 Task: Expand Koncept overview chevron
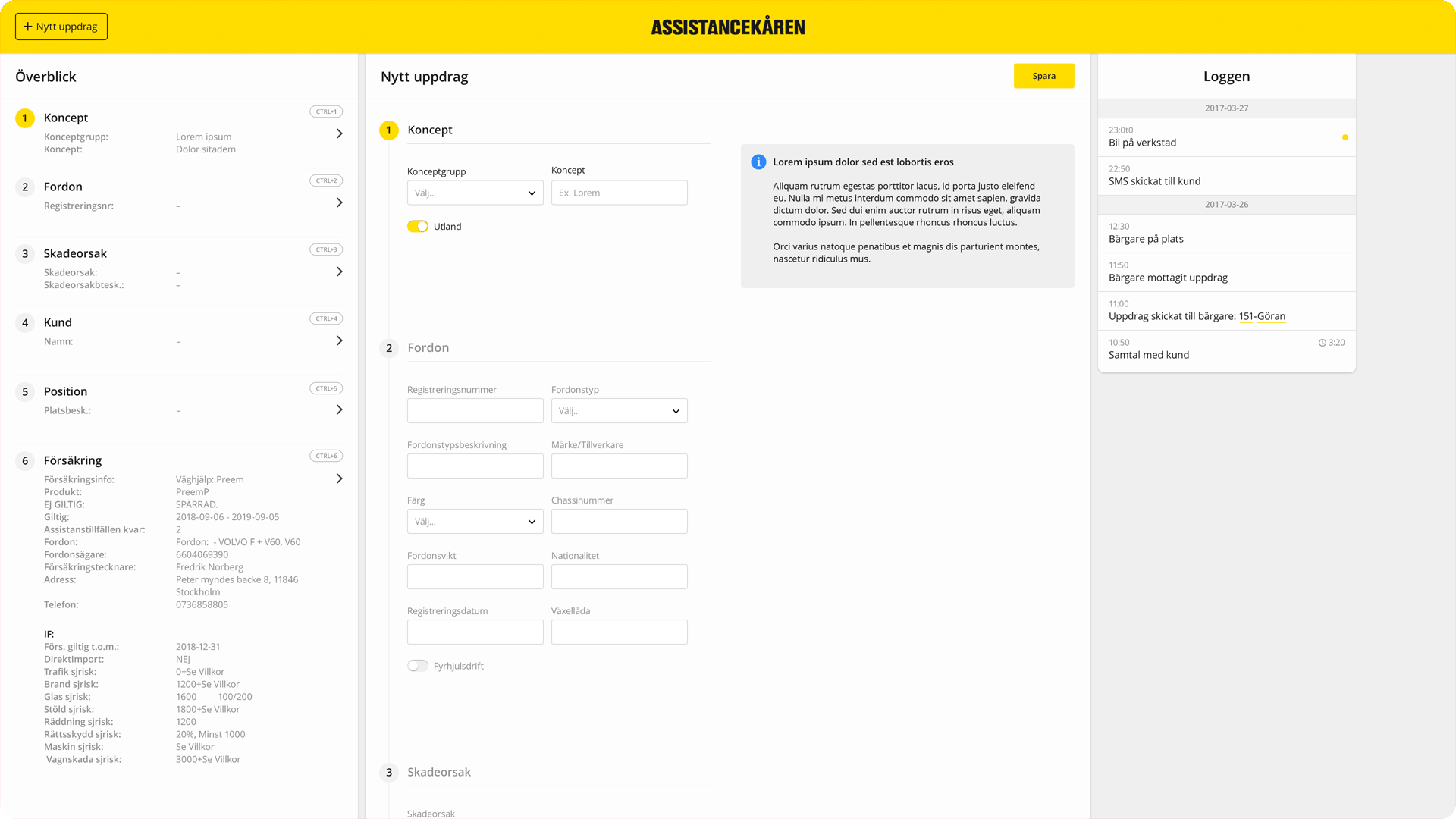click(x=339, y=133)
